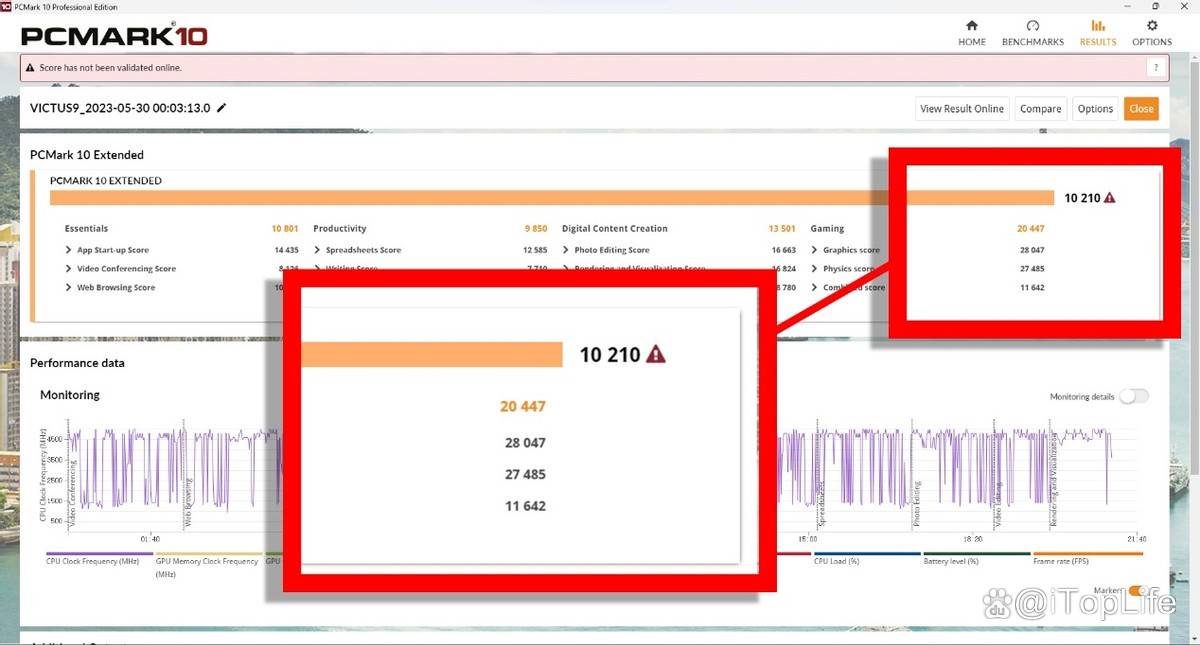1200x645 pixels.
Task: Open the Home tab icon
Action: 971,26
